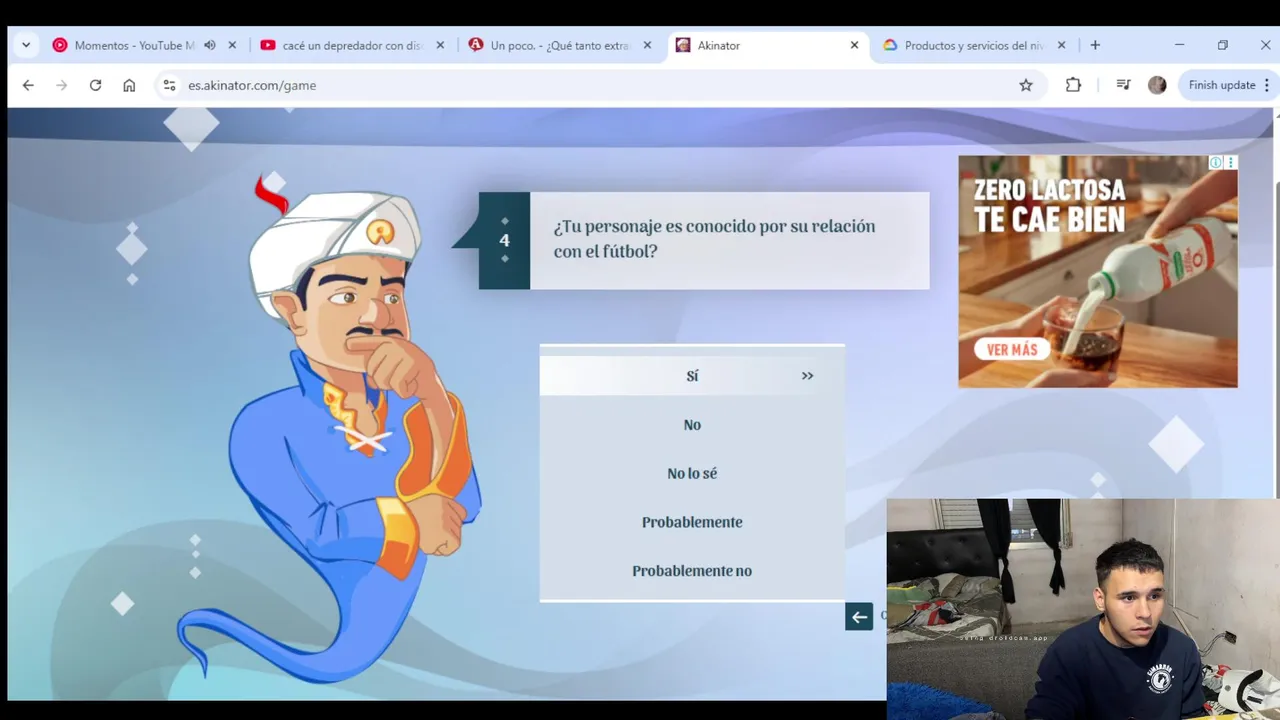
Task: Open the ad options menu icon
Action: coord(1231,162)
